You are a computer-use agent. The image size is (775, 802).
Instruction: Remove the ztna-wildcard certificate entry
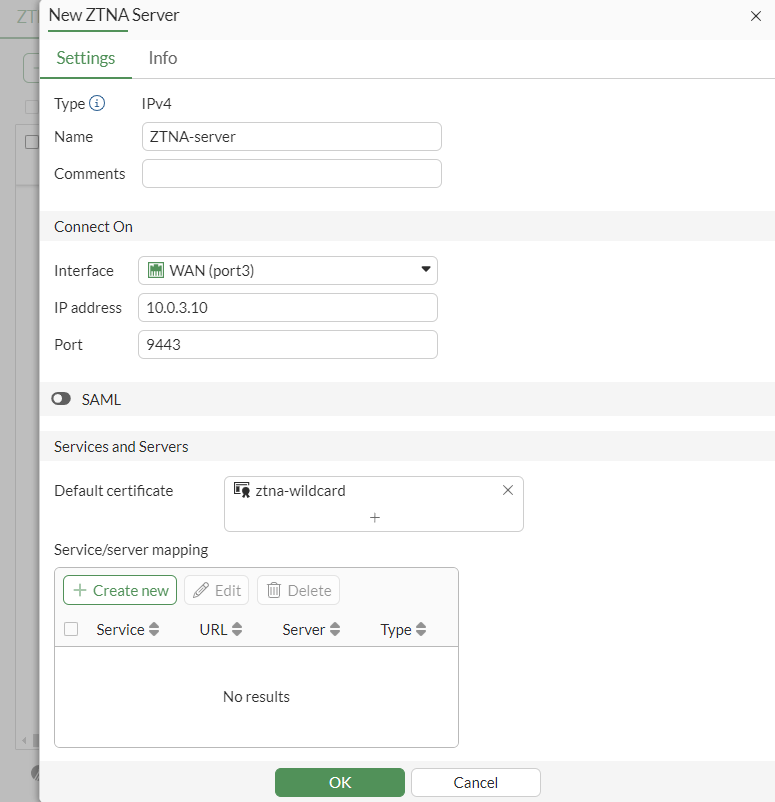click(x=507, y=490)
